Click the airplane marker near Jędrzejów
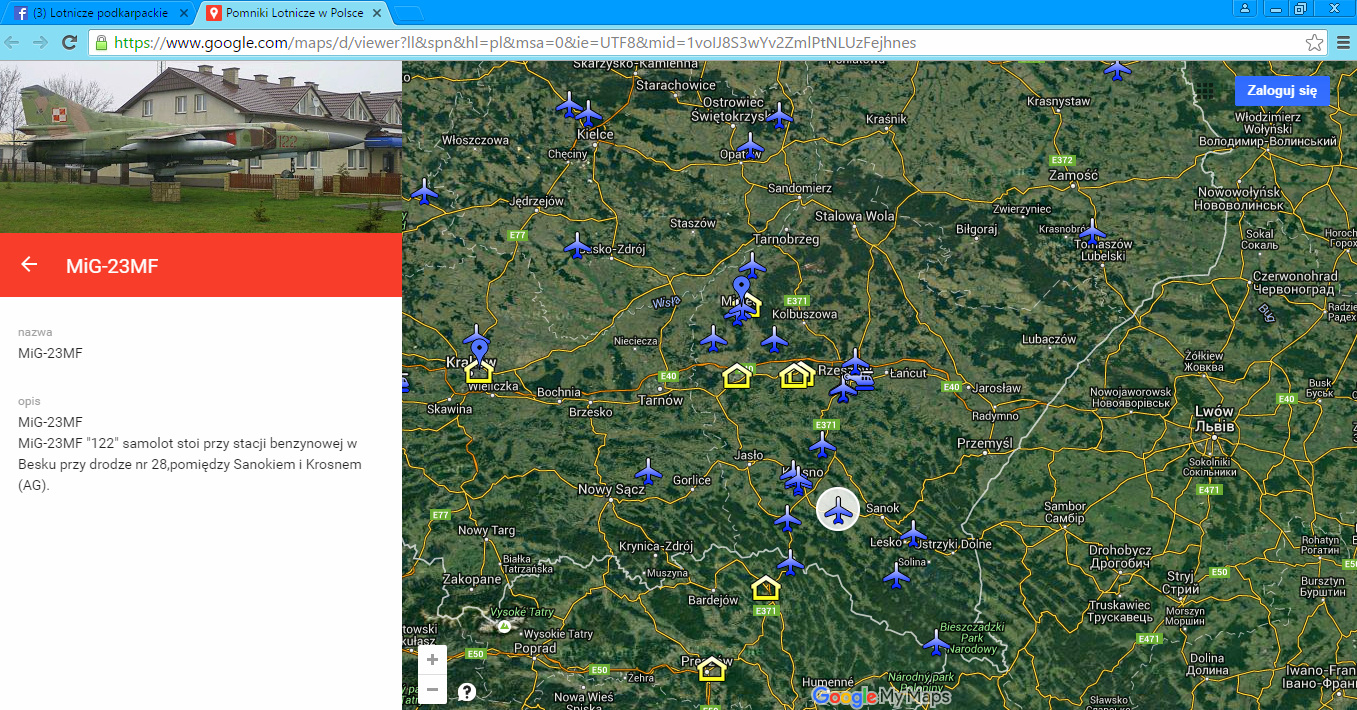The image size is (1357, 710). [425, 192]
